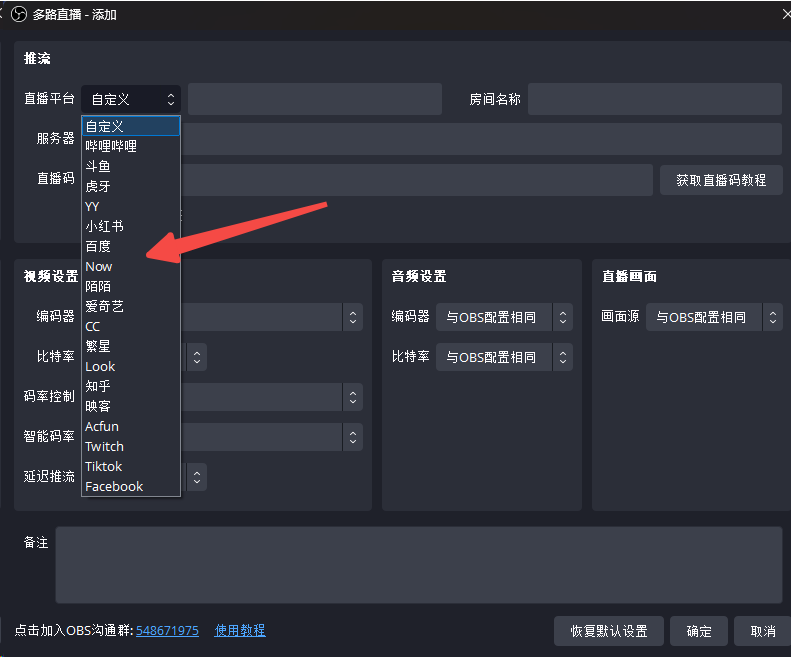This screenshot has height=658, width=793.
Task: Focus the 房间名称 input field
Action: (655, 99)
